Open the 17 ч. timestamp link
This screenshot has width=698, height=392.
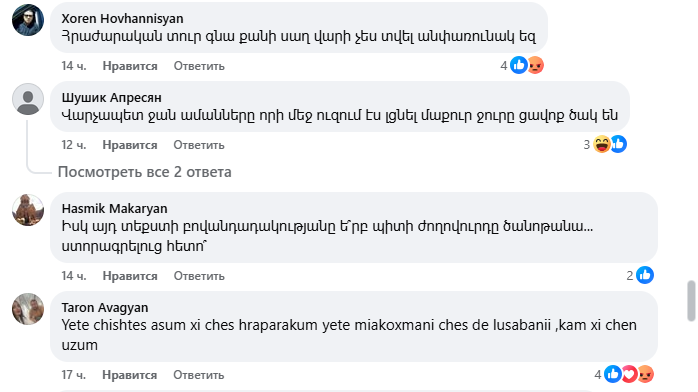point(74,375)
